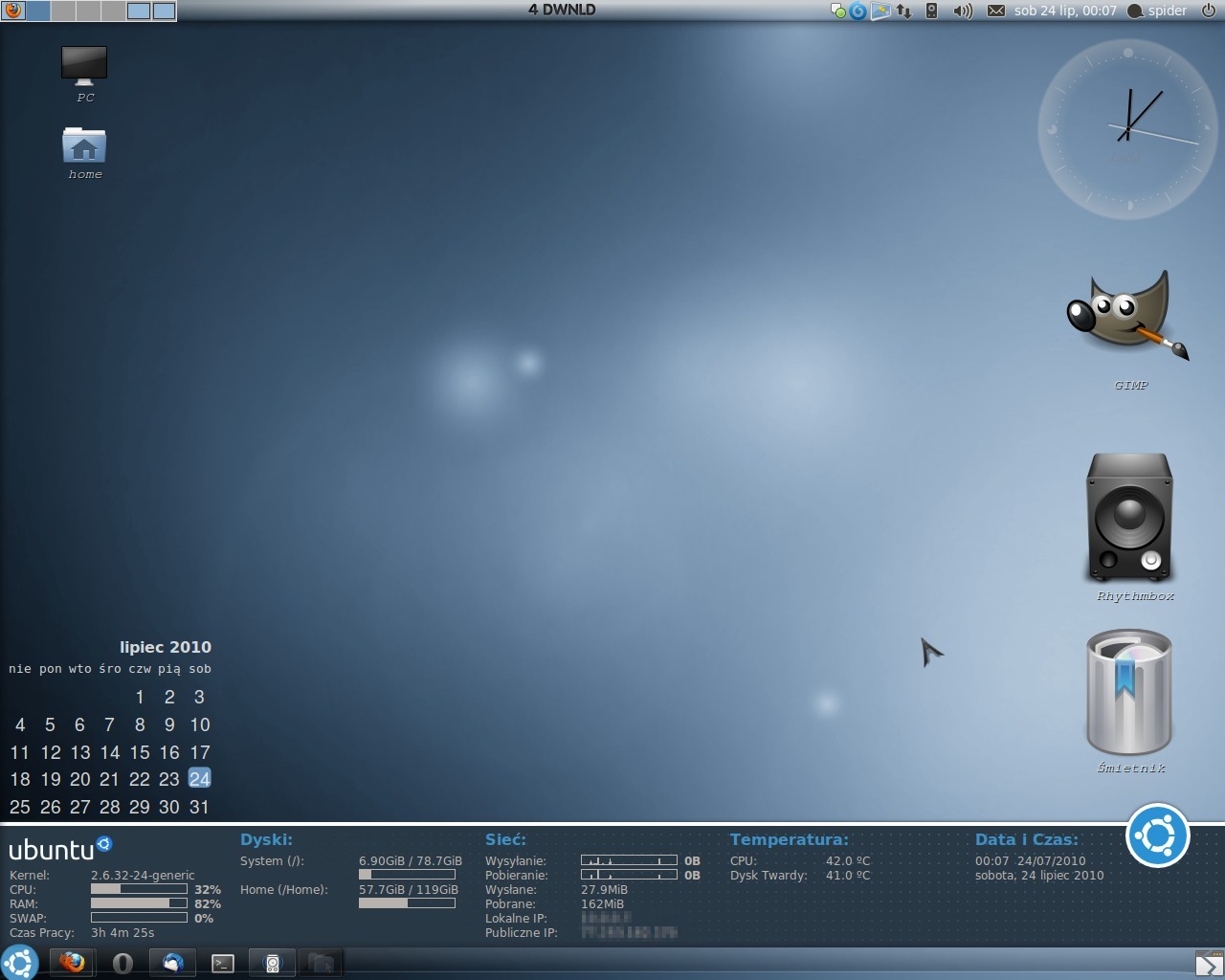Viewport: 1225px width, 980px height.
Task: Open the dark folder icon in dock
Action: coord(322,963)
